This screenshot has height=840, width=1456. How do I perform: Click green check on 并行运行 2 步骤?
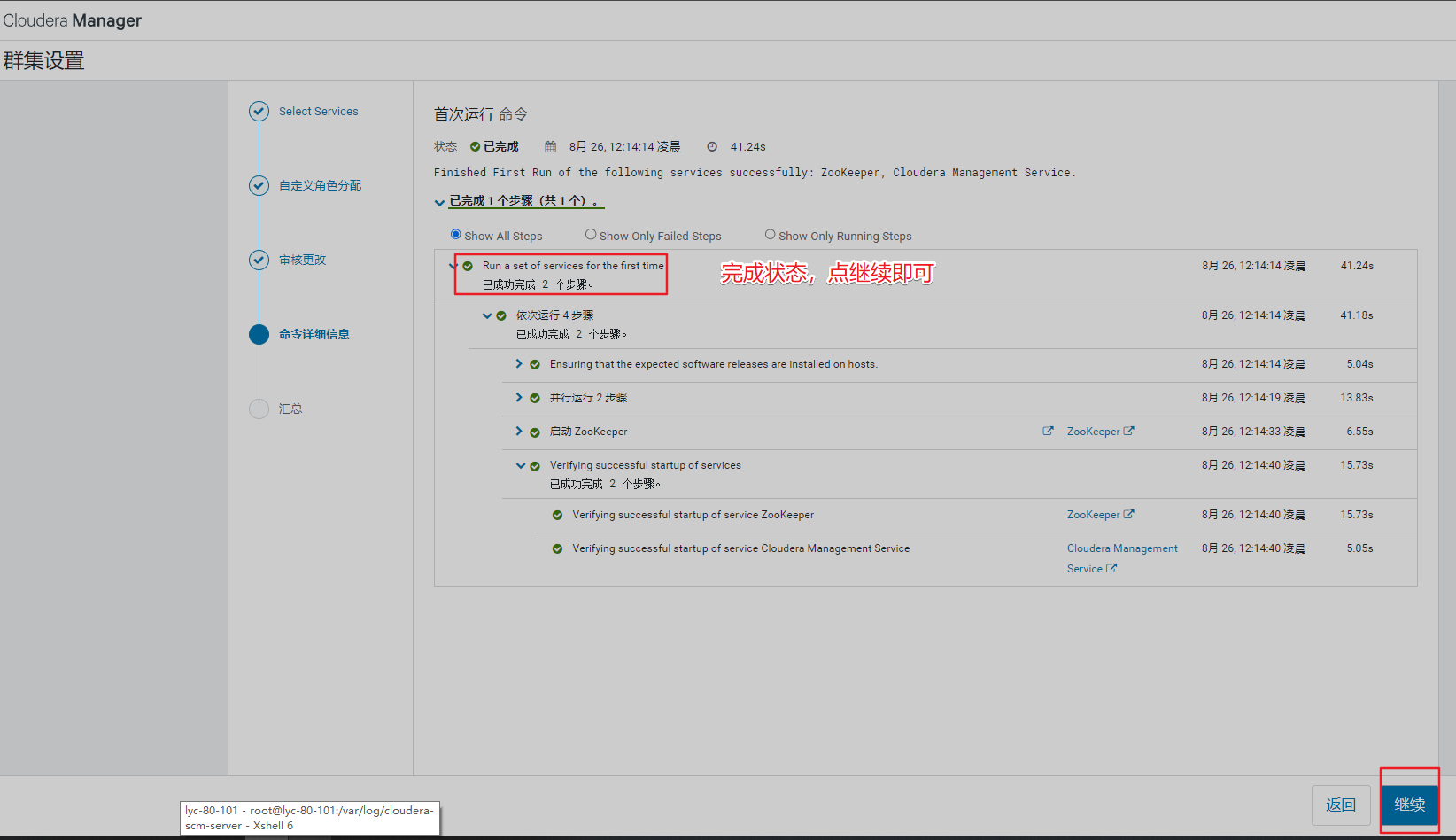tap(535, 398)
